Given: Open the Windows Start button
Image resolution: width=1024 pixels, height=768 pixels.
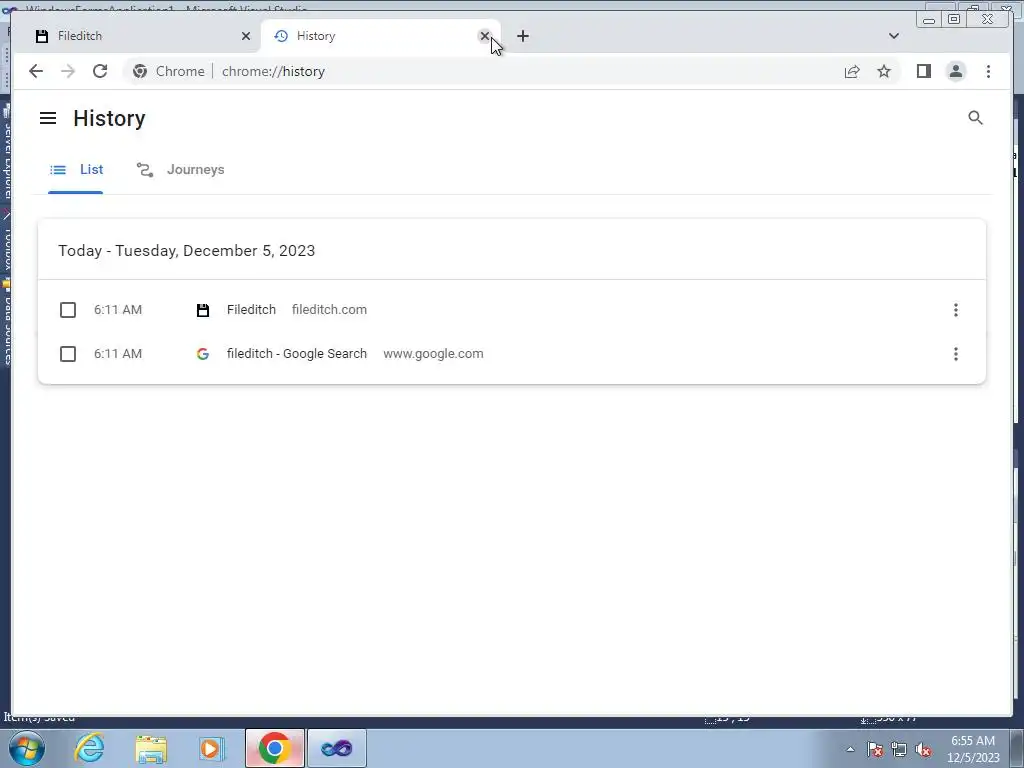Looking at the screenshot, I should coord(27,748).
